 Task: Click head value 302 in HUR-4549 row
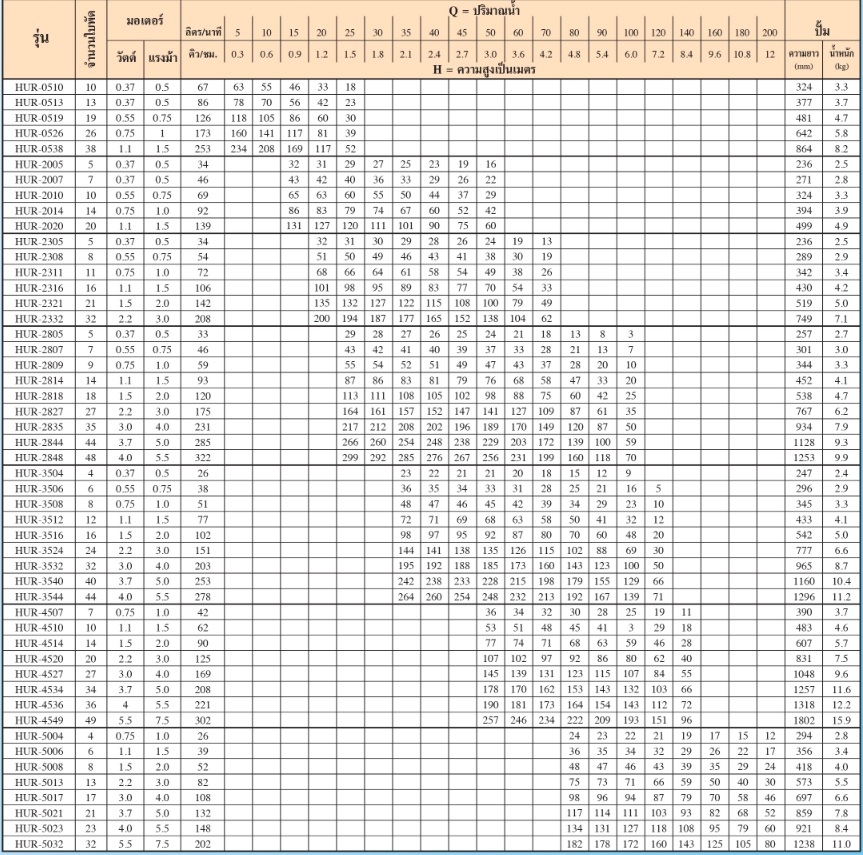coord(203,720)
